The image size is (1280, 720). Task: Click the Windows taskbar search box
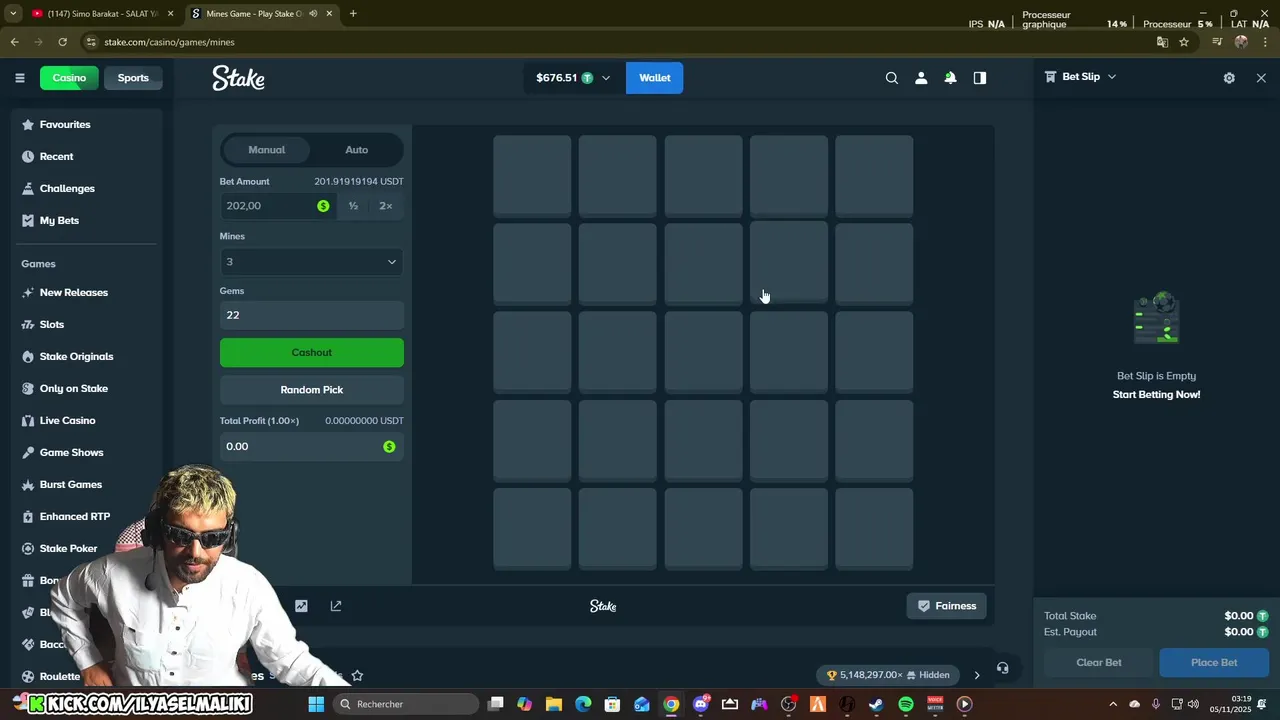tap(406, 704)
